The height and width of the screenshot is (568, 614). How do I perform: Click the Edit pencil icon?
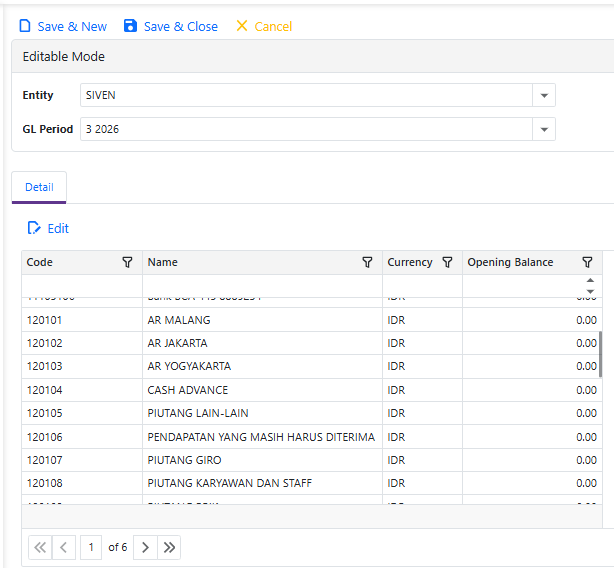pyautogui.click(x=34, y=228)
